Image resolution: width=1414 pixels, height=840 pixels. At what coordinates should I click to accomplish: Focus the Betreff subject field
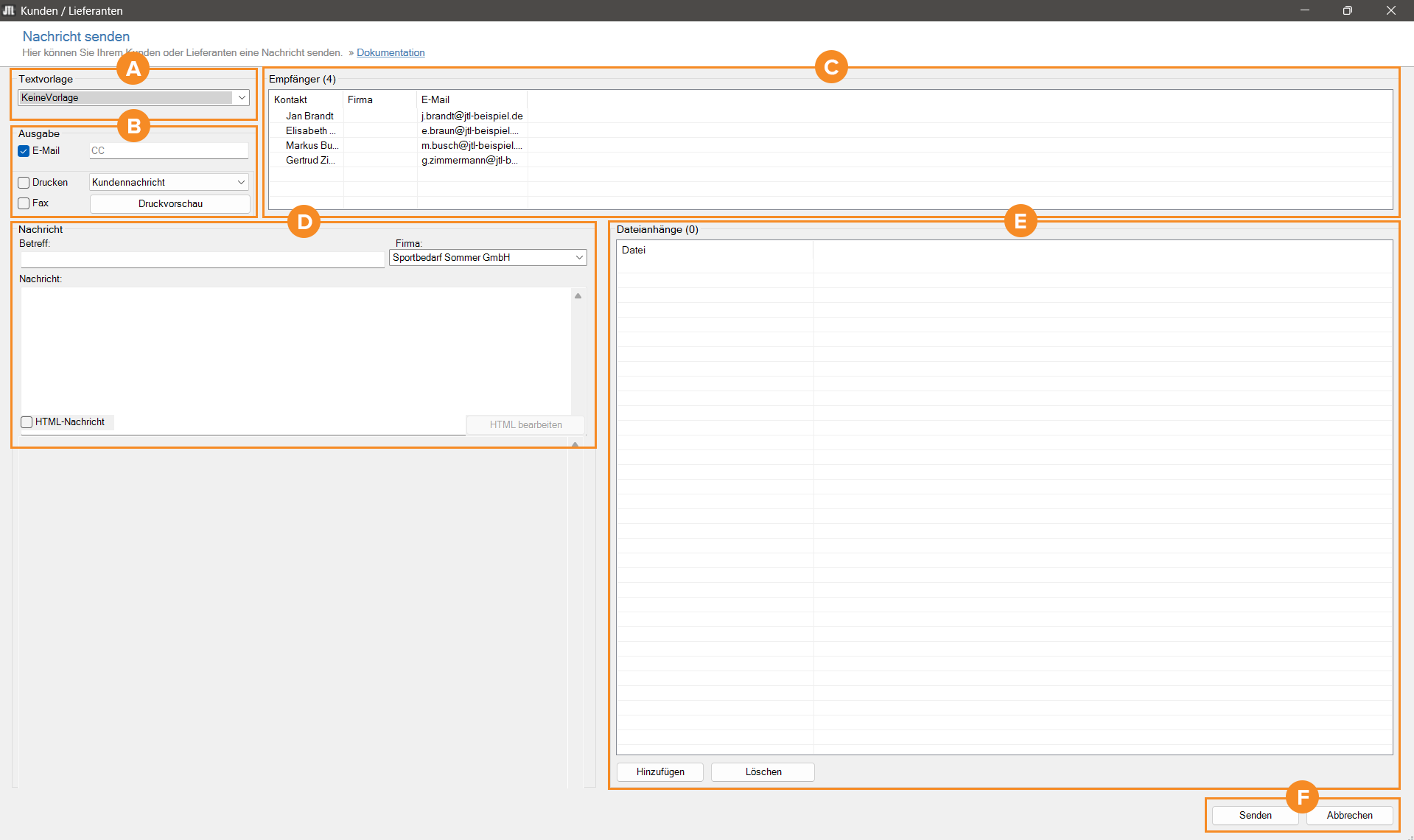pyautogui.click(x=203, y=259)
